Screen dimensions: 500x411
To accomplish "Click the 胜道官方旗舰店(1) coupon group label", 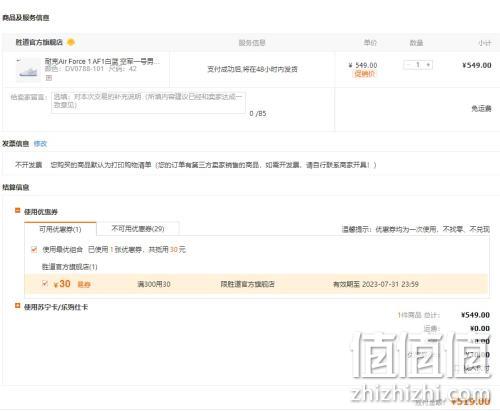I will pos(69,267).
